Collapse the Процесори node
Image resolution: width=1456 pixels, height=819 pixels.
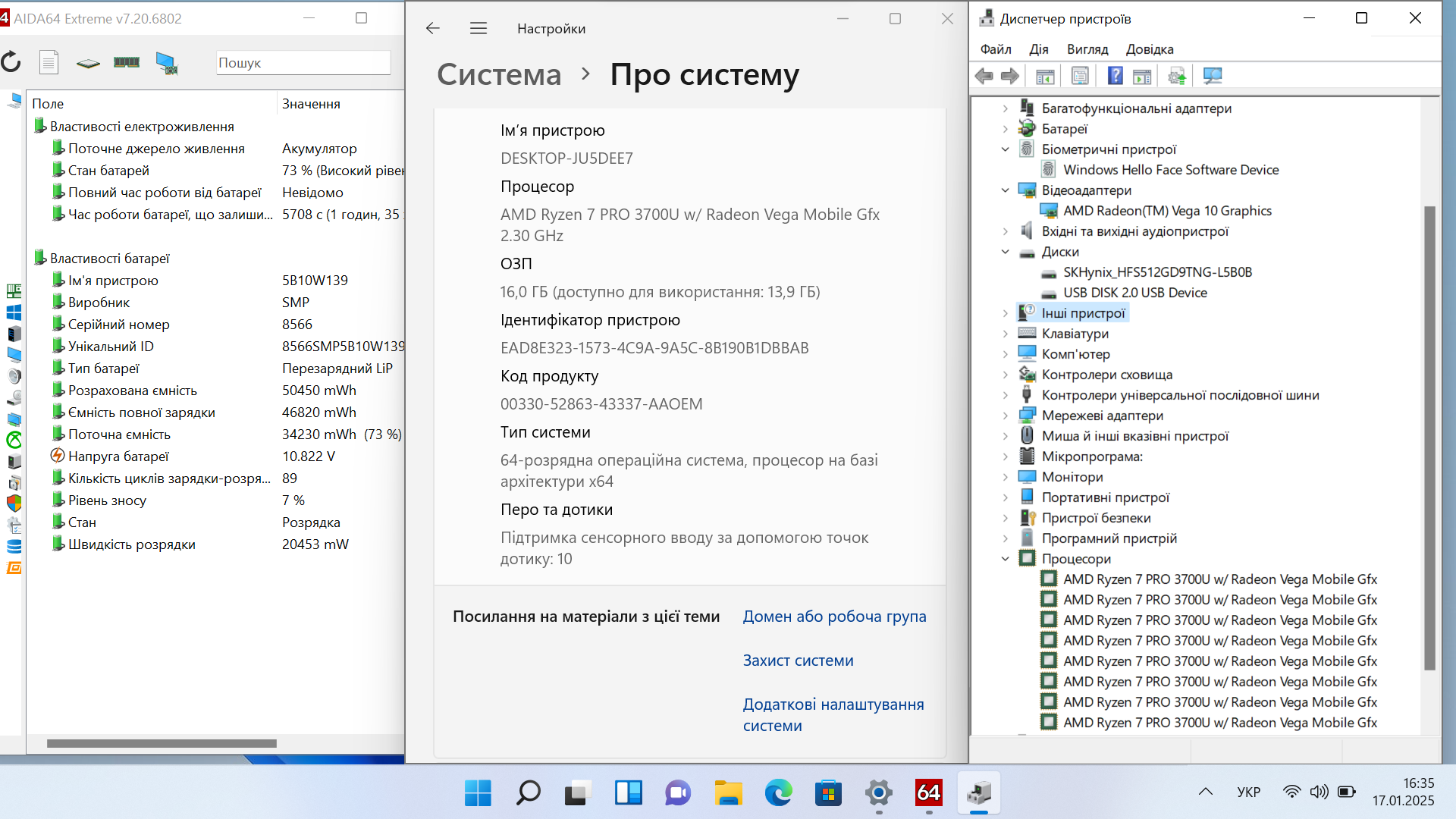pos(1006,559)
